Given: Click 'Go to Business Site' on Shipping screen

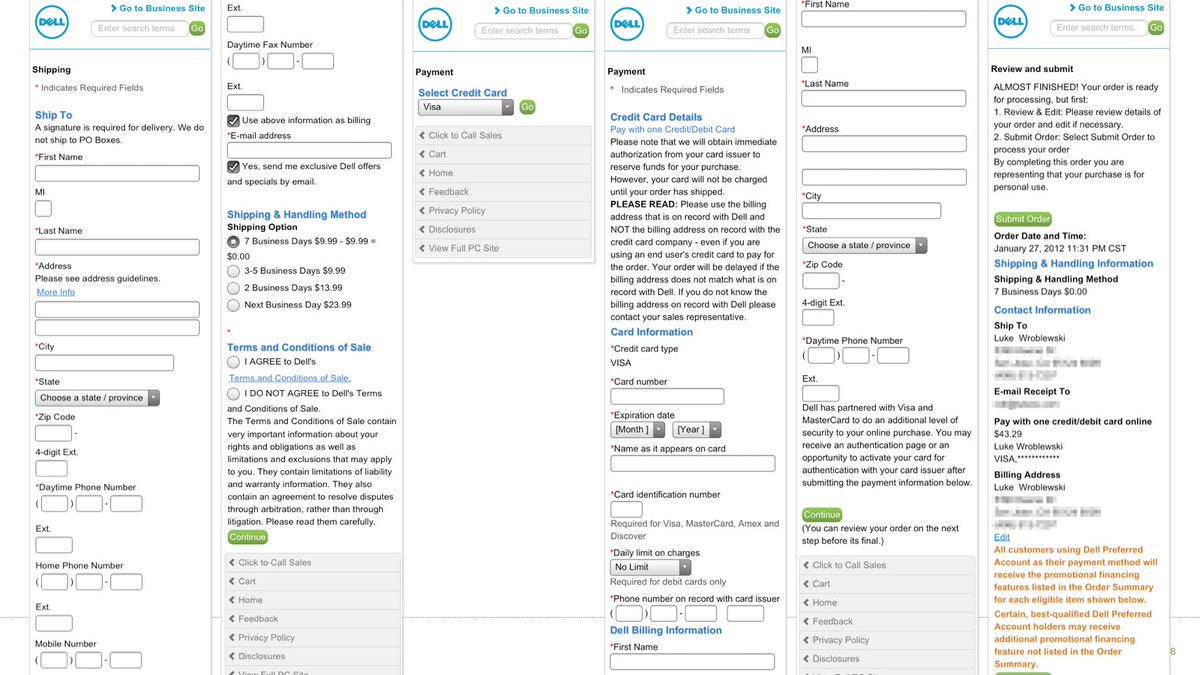Looking at the screenshot, I should pyautogui.click(x=157, y=8).
